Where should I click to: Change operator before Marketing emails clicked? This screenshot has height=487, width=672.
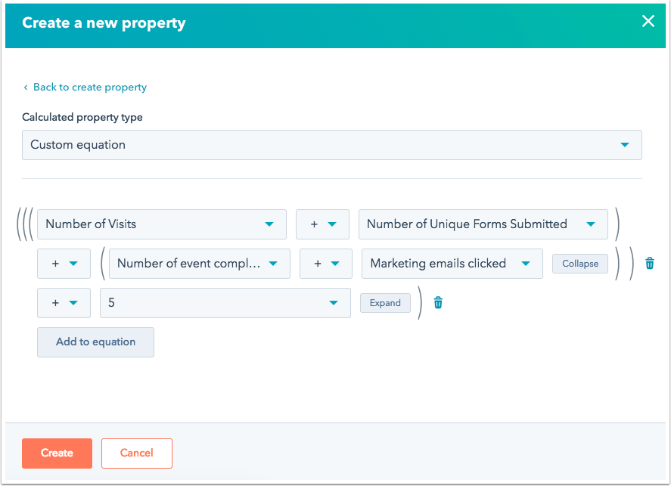tap(326, 264)
